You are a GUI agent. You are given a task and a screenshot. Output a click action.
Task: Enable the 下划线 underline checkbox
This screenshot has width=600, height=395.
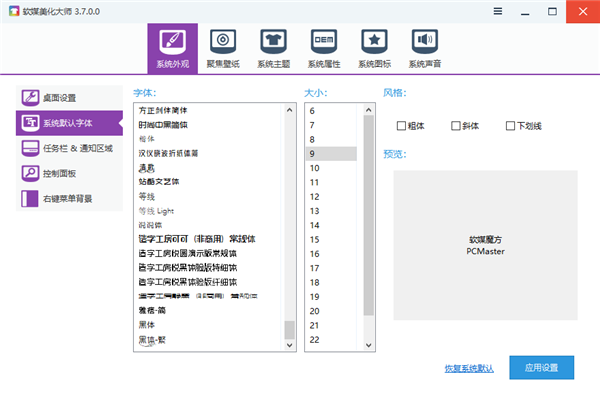(x=510, y=126)
